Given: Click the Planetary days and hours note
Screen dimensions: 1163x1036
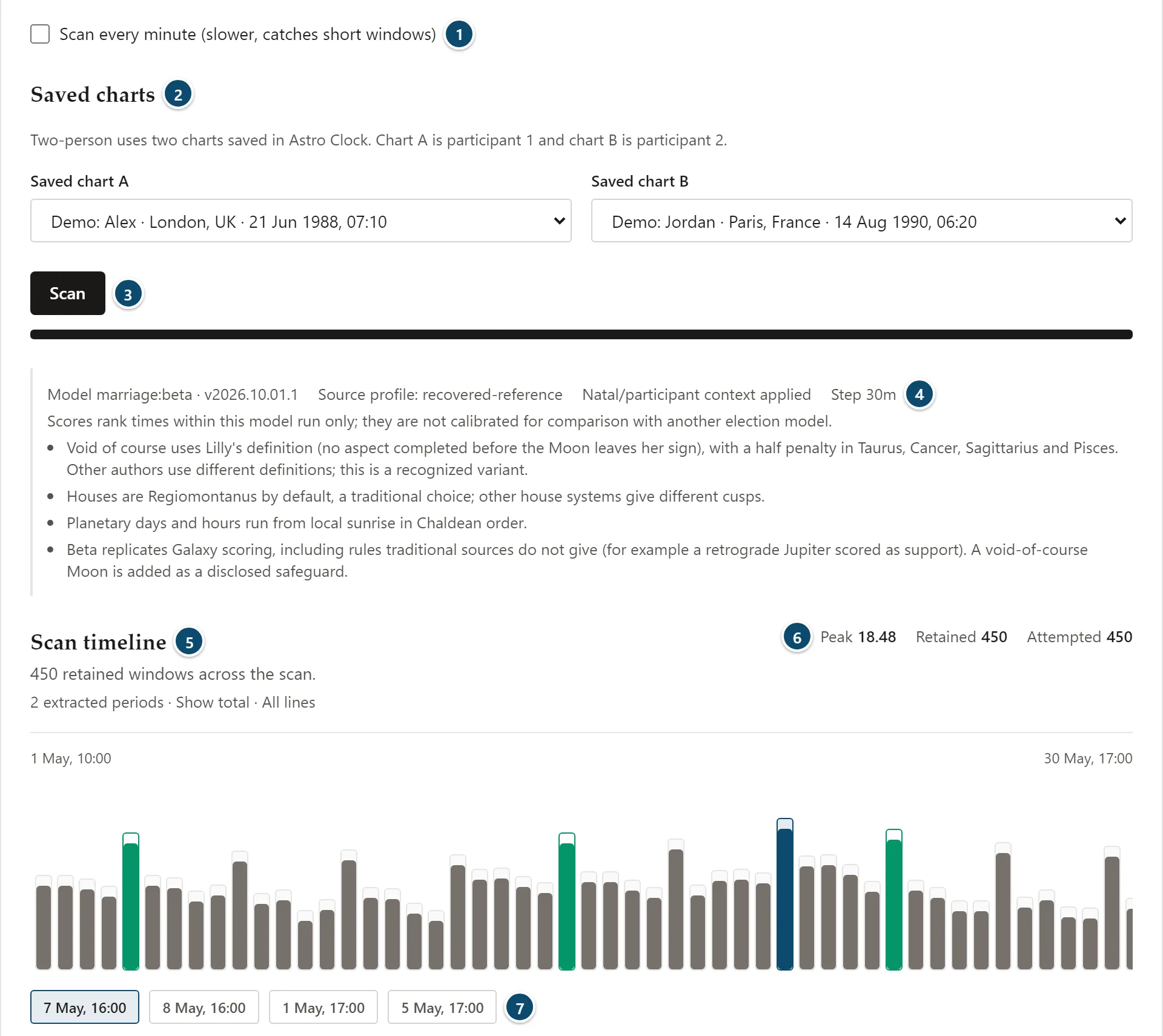Looking at the screenshot, I should pyautogui.click(x=297, y=523).
